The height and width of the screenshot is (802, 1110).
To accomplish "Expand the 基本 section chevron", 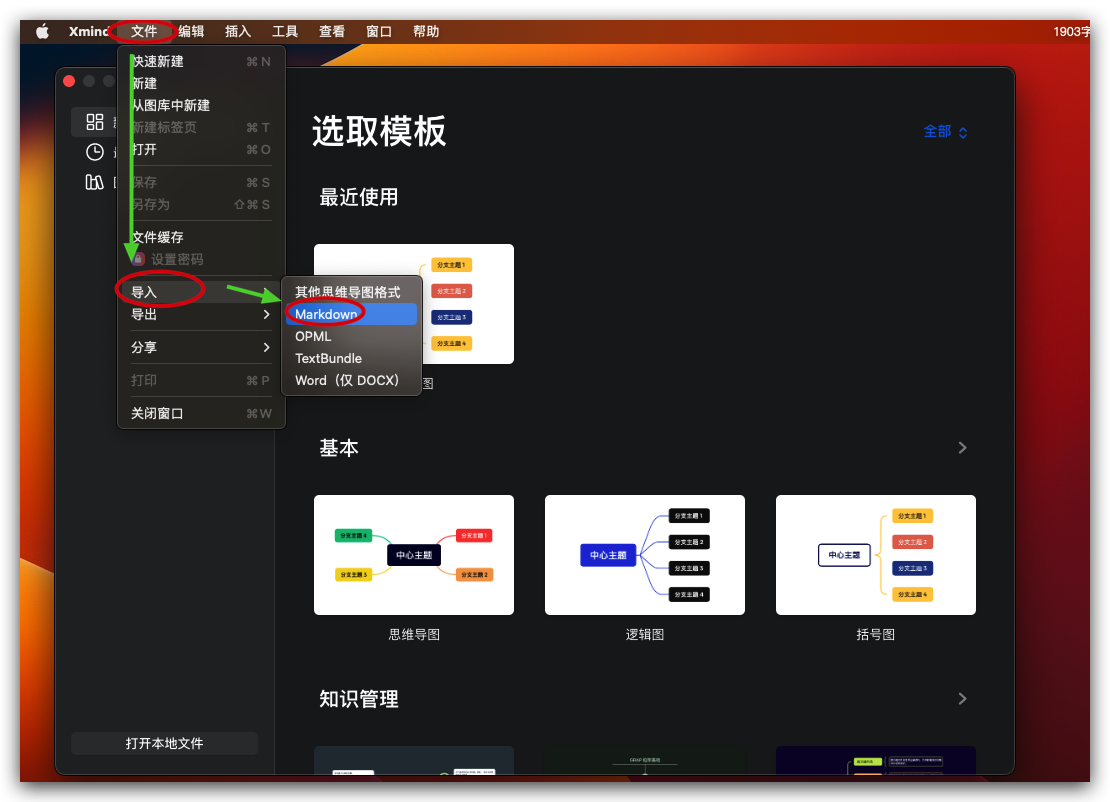I will (x=962, y=447).
